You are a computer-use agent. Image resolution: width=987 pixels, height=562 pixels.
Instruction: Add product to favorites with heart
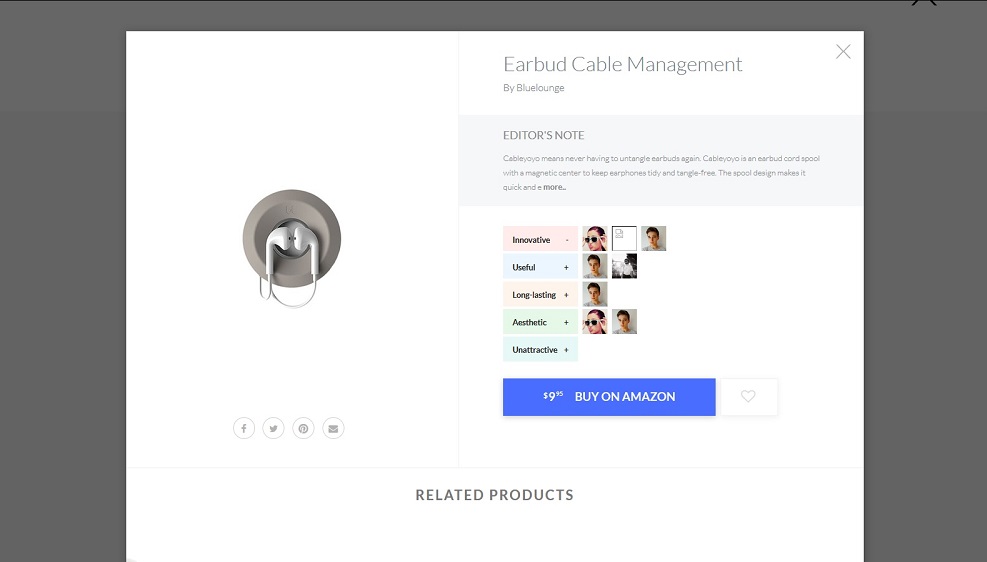pos(748,396)
